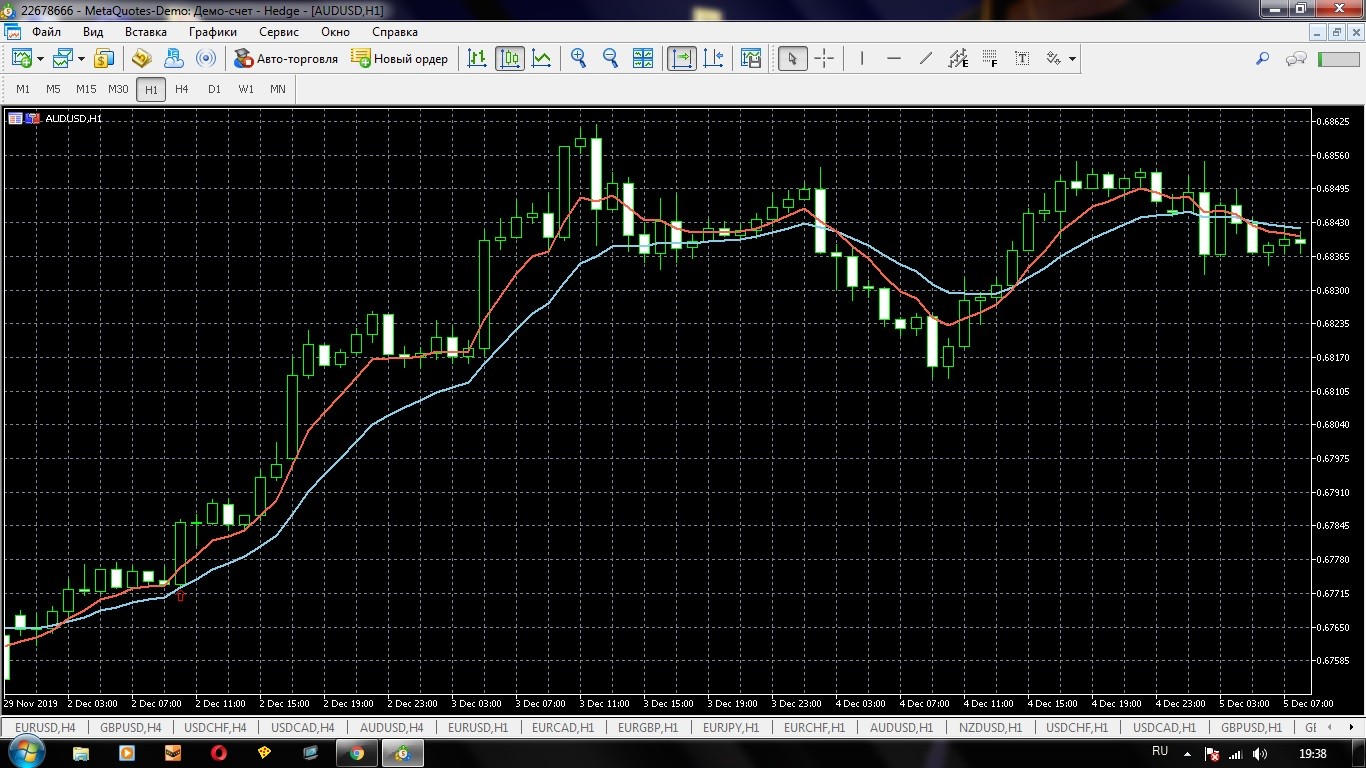
Task: Draw a trendline with the toolbar tool
Action: pos(926,59)
